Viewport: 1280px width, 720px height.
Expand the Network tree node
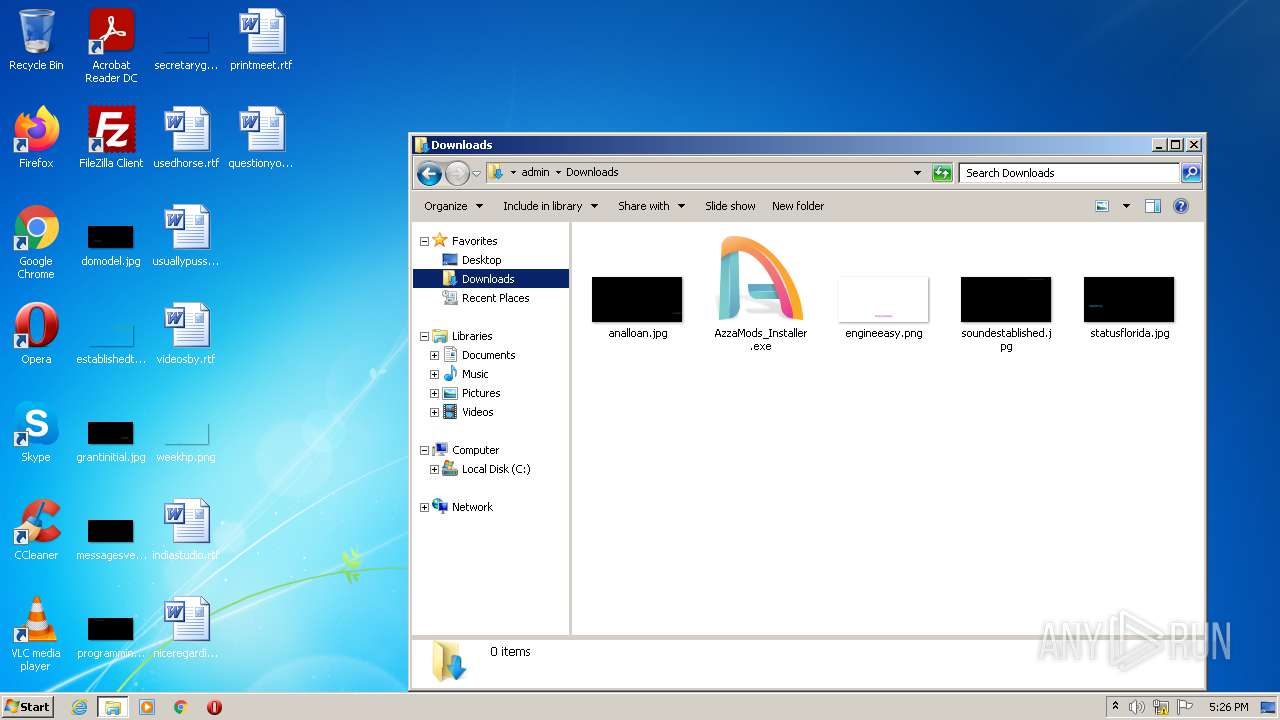tap(424, 507)
